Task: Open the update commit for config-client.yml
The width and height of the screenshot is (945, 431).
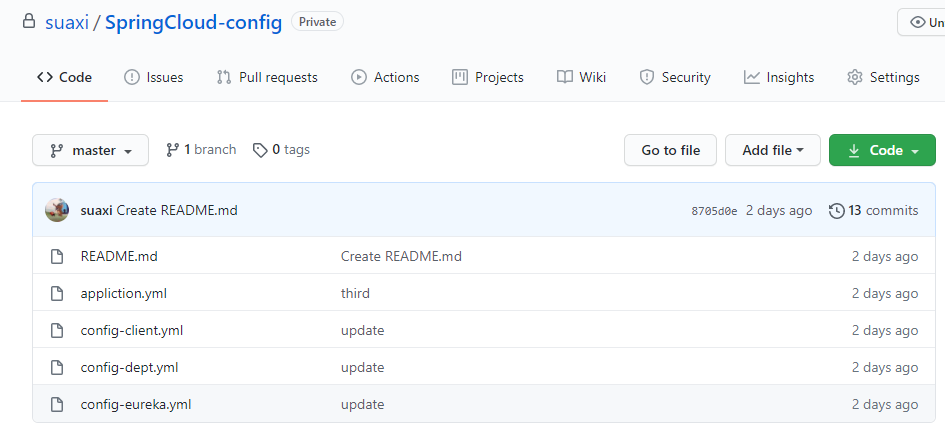Action: [363, 330]
